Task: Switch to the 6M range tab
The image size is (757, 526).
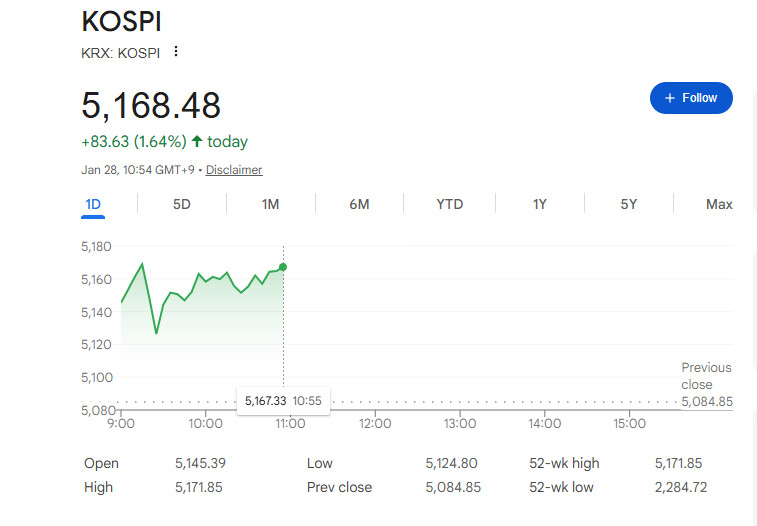Action: 359,204
